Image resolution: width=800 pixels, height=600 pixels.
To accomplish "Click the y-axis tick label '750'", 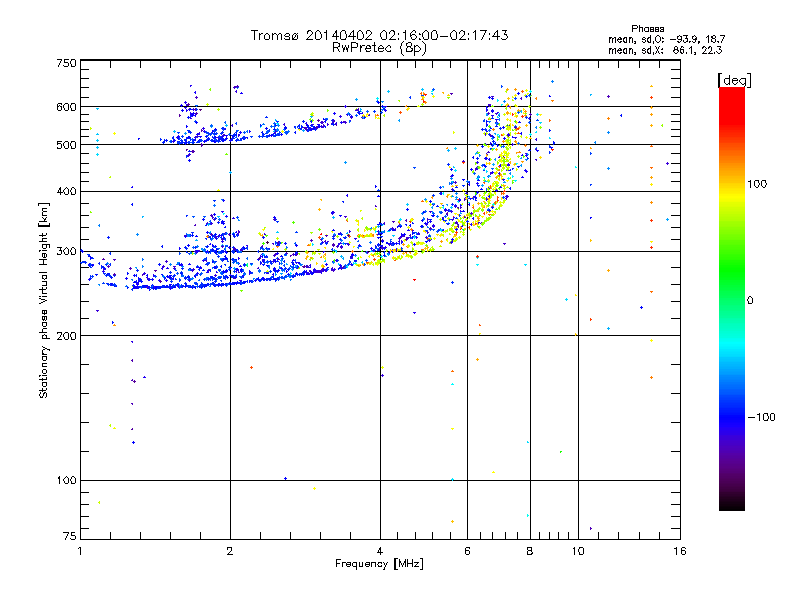I will tap(66, 63).
